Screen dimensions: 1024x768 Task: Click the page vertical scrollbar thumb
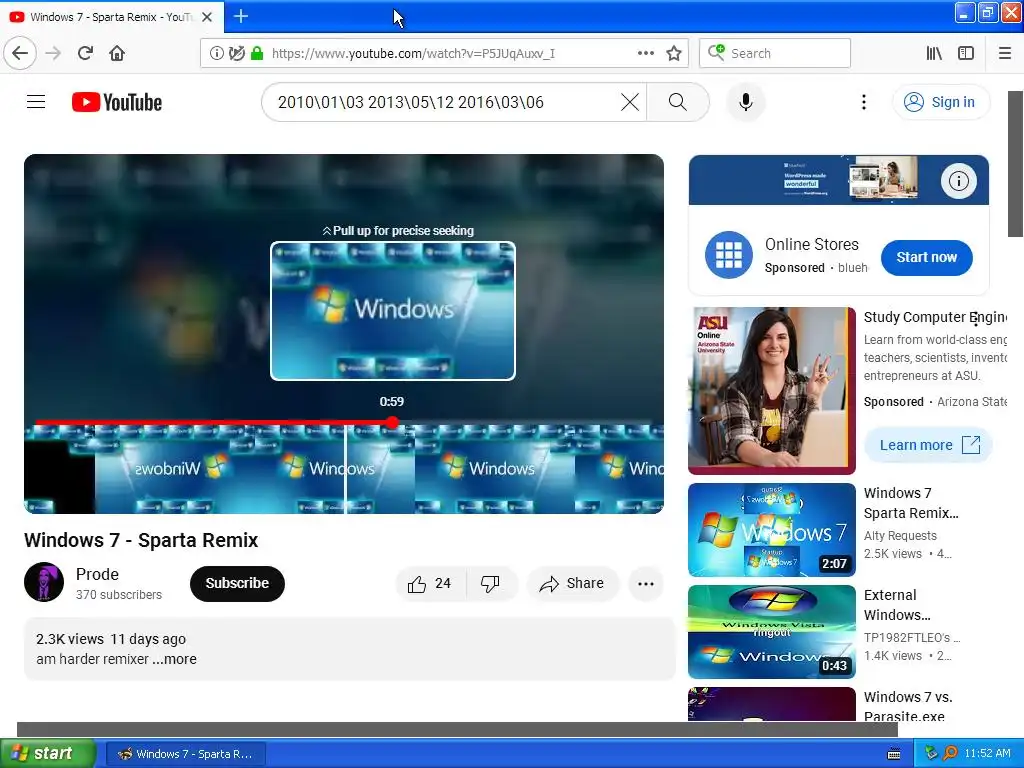[x=1016, y=164]
